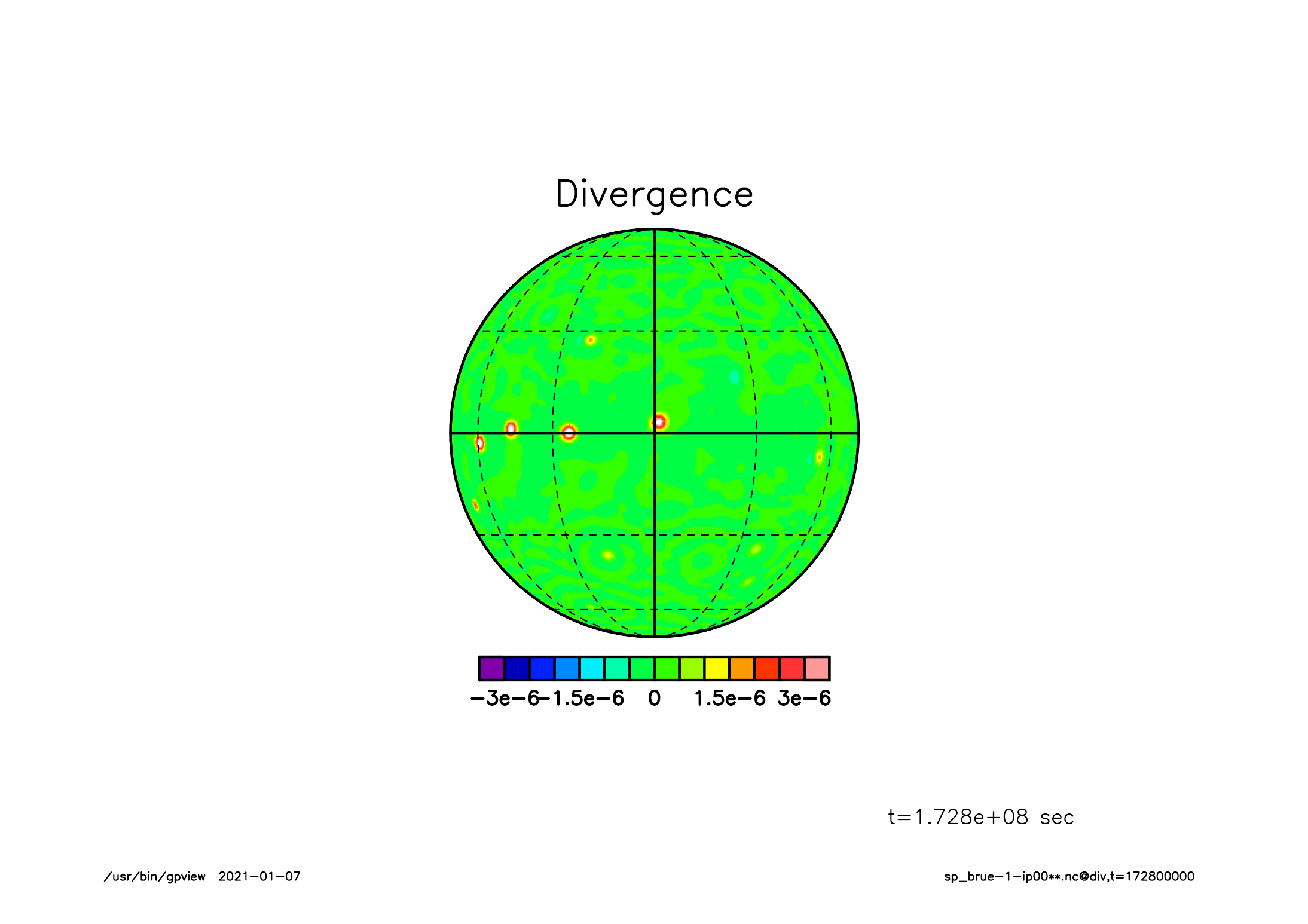Click the yellow-green colorbar swatch
1308x924 pixels.
[692, 668]
